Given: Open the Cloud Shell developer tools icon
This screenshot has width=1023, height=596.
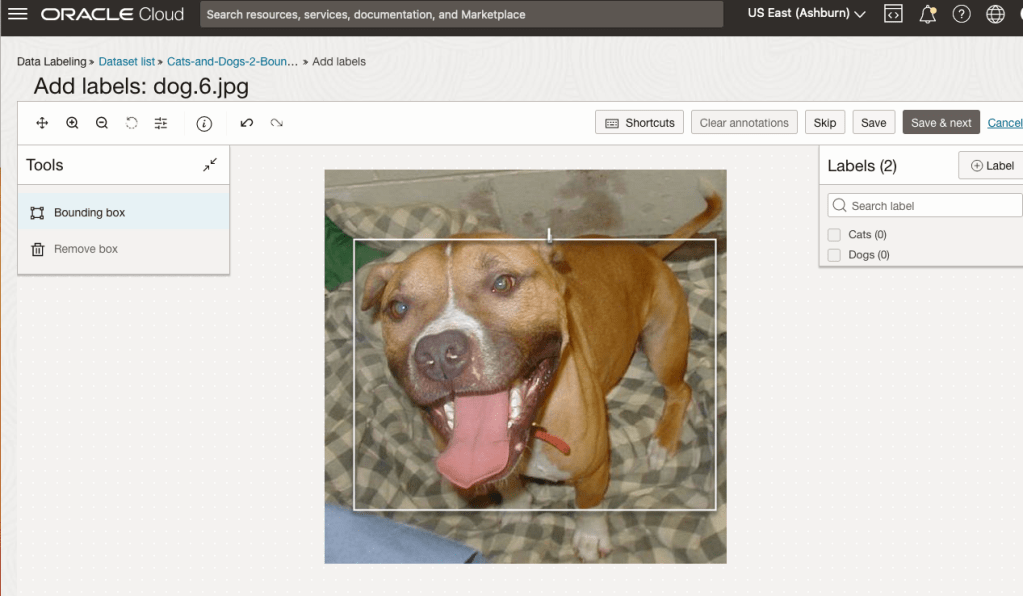Looking at the screenshot, I should 893,14.
